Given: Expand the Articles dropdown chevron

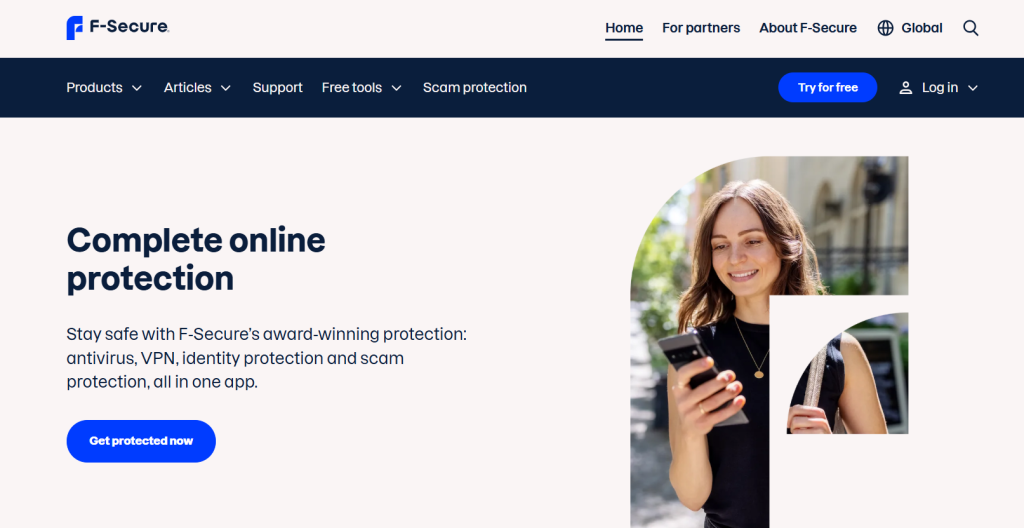Looking at the screenshot, I should pos(225,88).
